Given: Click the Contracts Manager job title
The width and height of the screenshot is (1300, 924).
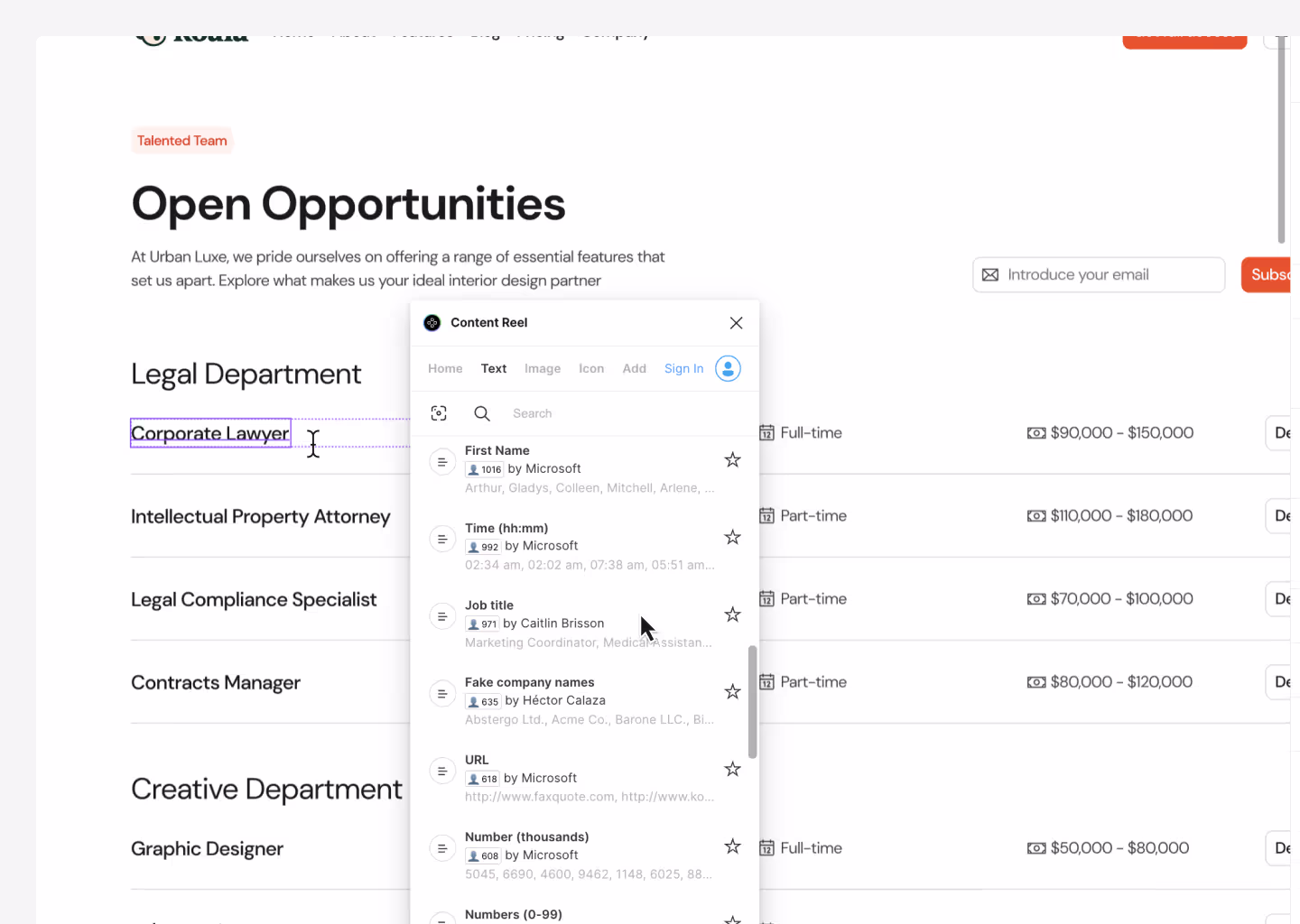Looking at the screenshot, I should [216, 682].
